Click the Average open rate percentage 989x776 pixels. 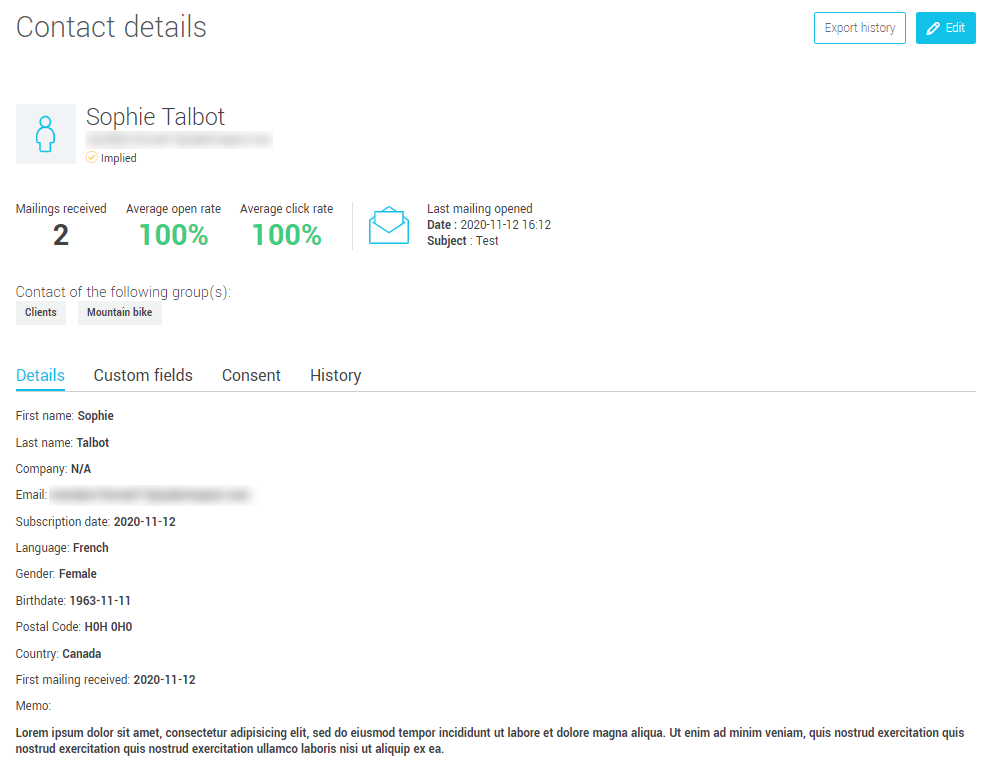[173, 236]
